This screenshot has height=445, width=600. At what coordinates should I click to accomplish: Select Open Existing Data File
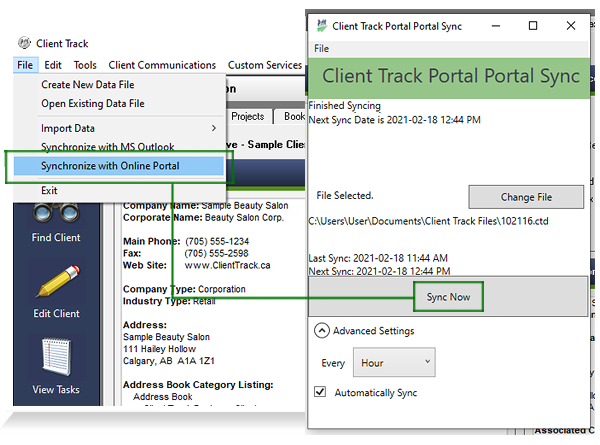(x=92, y=103)
